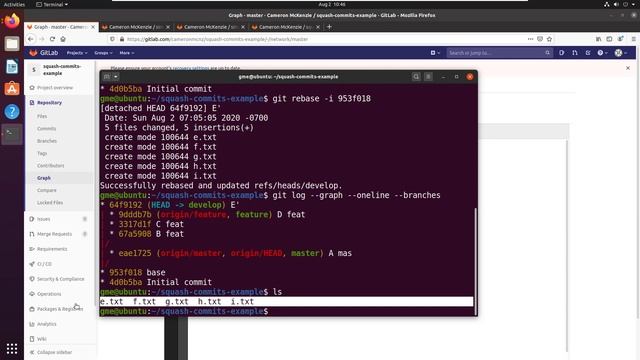This screenshot has height=360, width=640.
Task: Show Applications grid in Ubuntu dock
Action: coord(12,349)
